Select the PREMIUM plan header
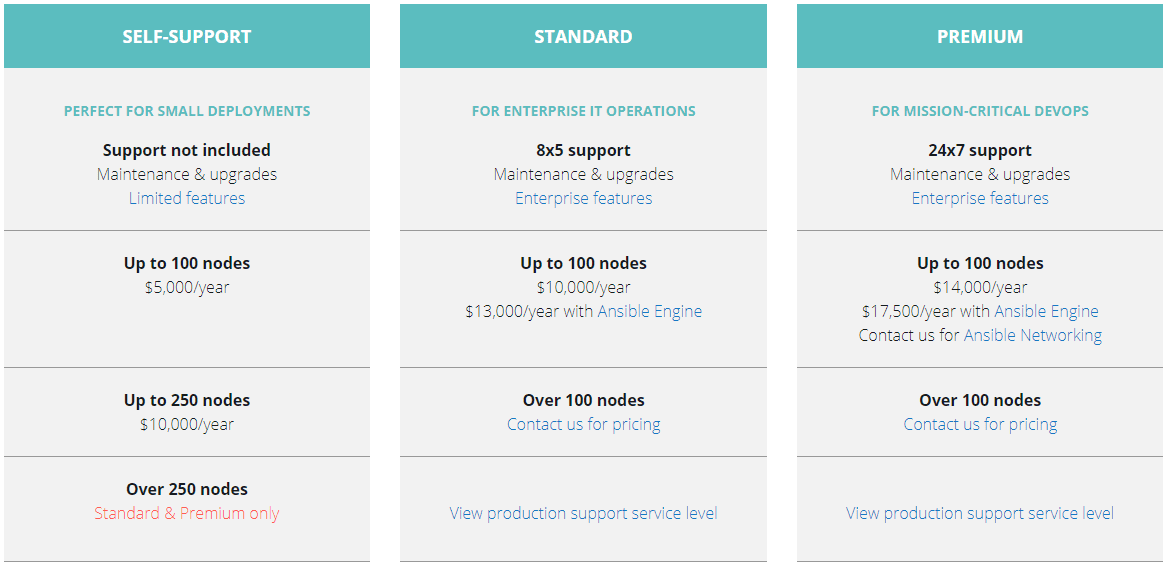This screenshot has height=569, width=1170. [x=980, y=37]
